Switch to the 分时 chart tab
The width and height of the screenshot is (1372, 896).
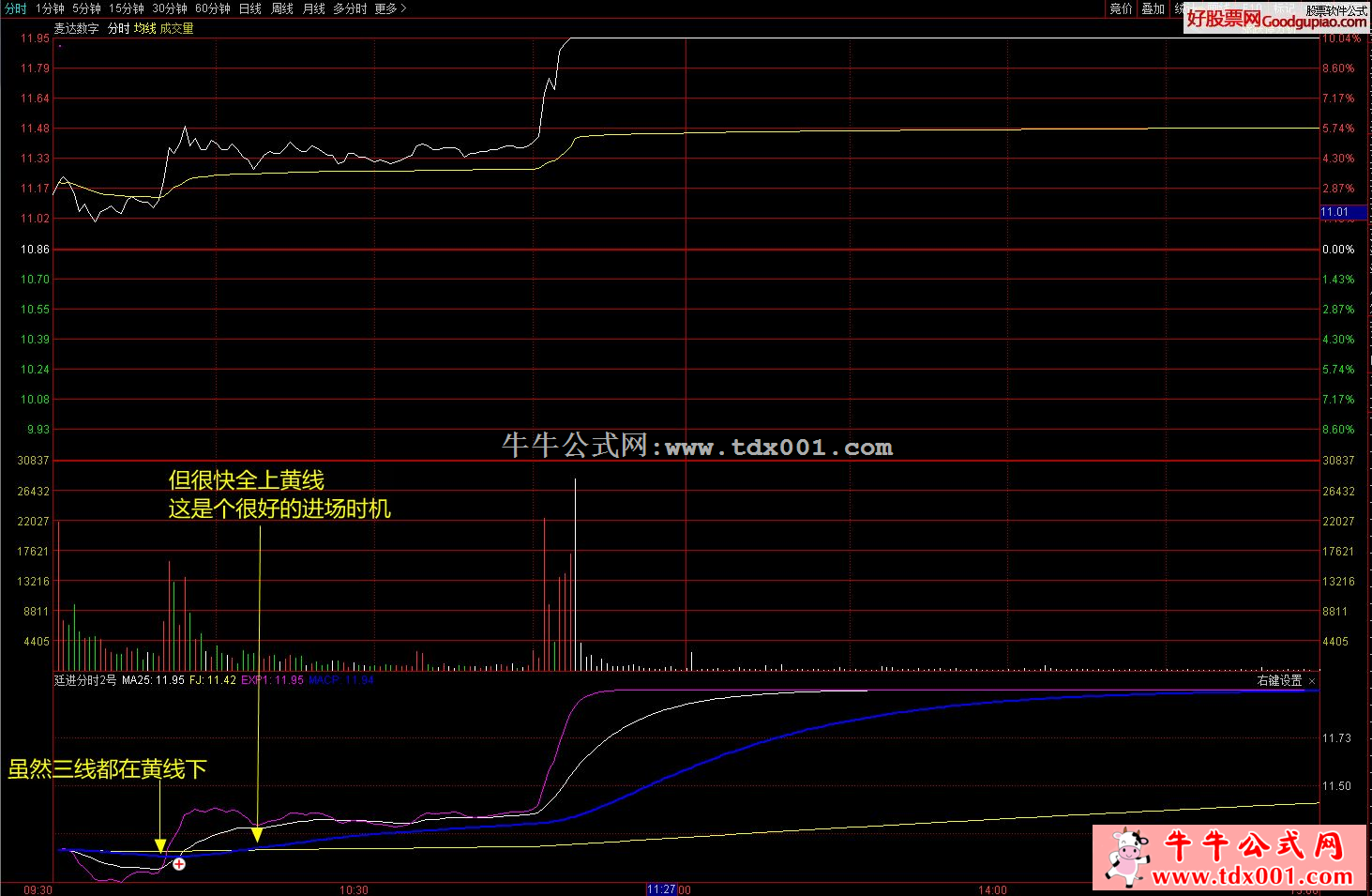click(14, 8)
